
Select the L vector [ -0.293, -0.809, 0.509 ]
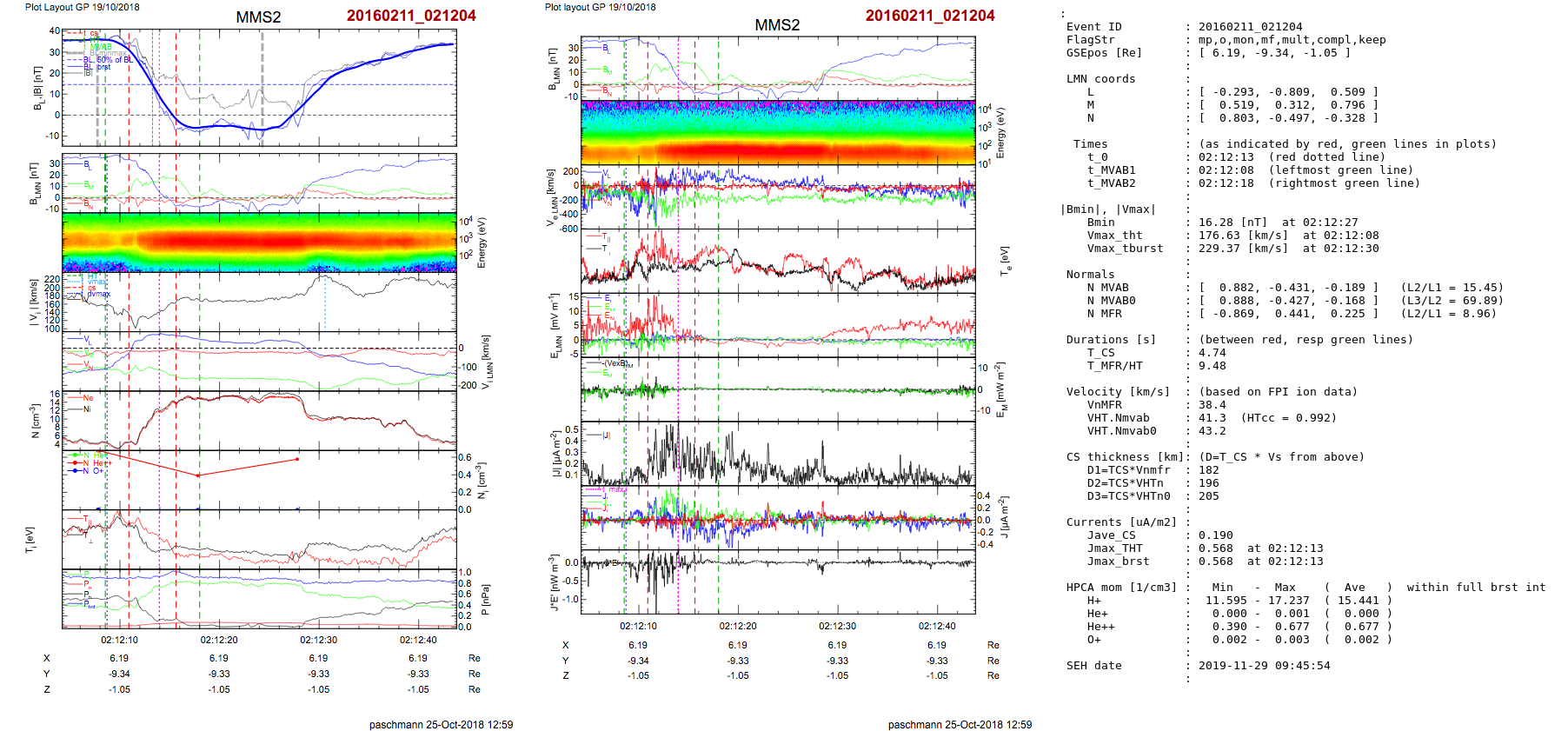pyautogui.click(x=1288, y=92)
